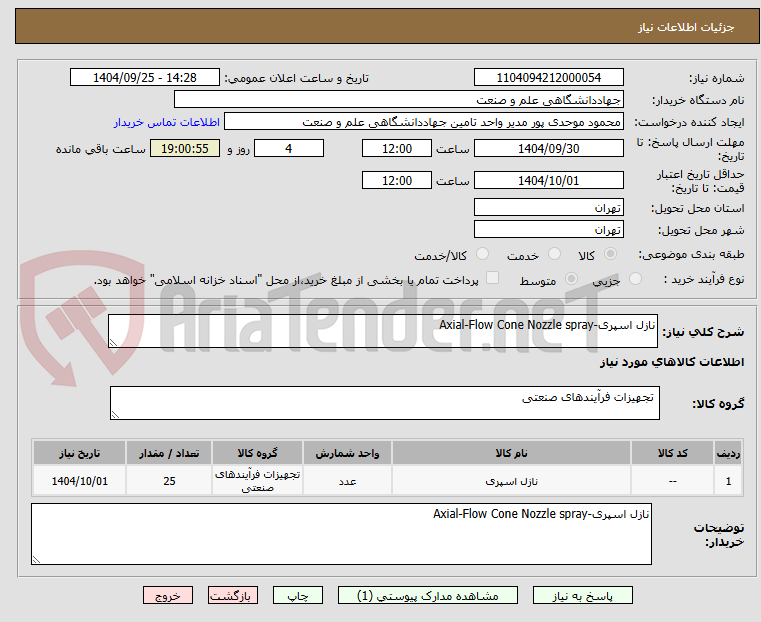Click the تاریخ نیاز column header

coord(80,453)
